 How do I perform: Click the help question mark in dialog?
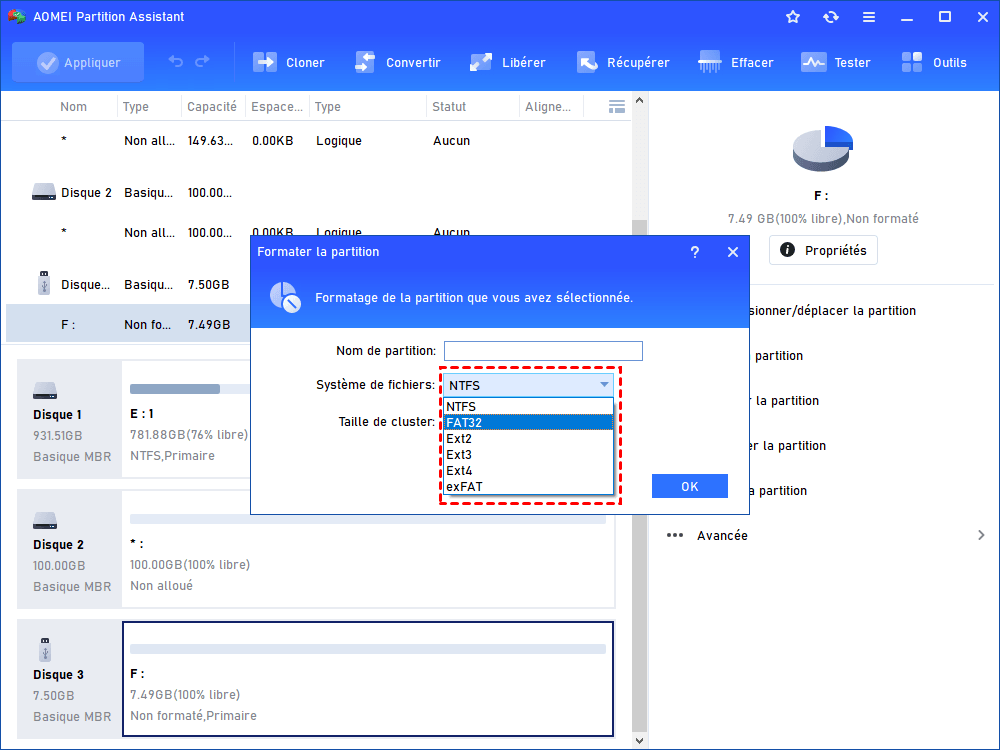[695, 253]
